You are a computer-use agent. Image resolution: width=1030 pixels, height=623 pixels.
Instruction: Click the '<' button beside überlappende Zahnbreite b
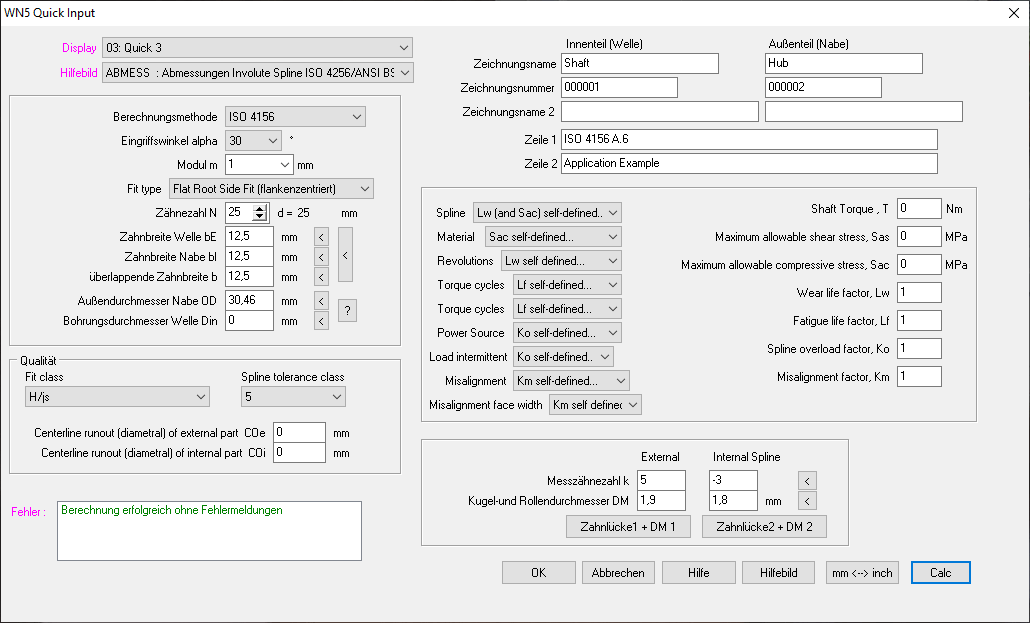point(321,276)
